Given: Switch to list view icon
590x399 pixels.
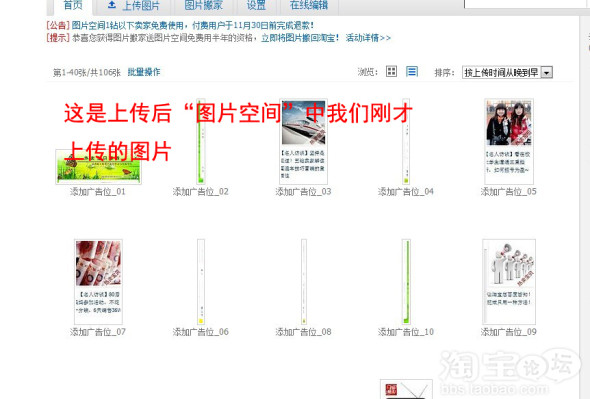Looking at the screenshot, I should click(412, 71).
